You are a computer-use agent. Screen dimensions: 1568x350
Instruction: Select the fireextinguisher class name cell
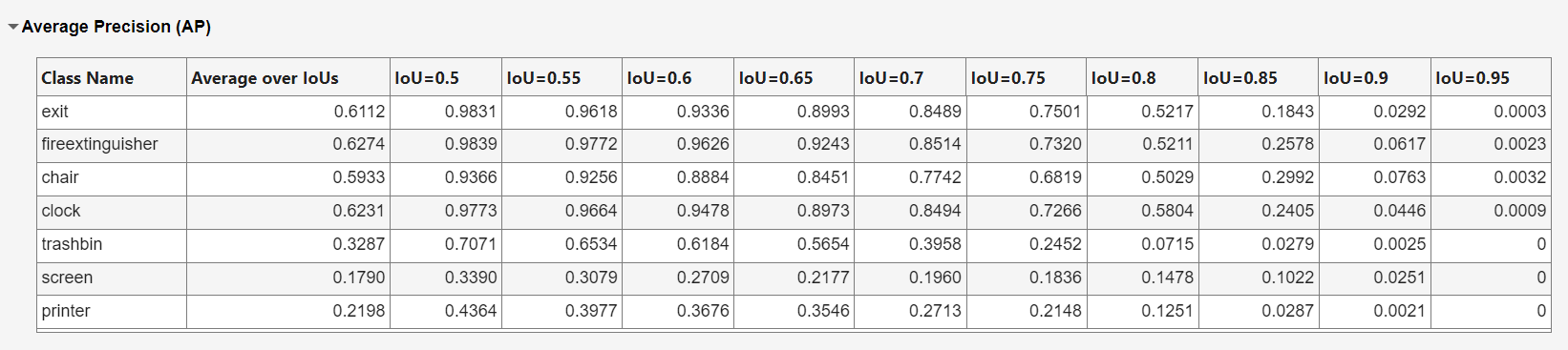[112, 145]
